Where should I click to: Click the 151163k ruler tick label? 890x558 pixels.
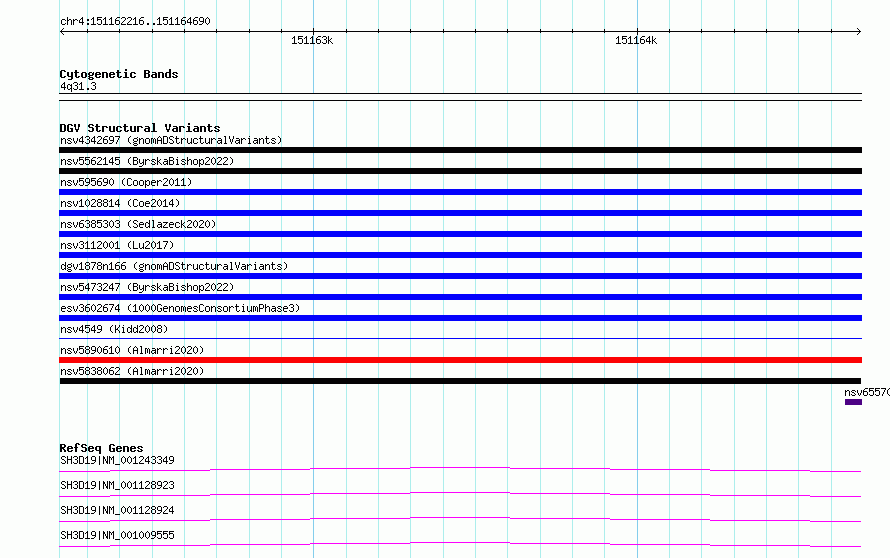click(312, 40)
